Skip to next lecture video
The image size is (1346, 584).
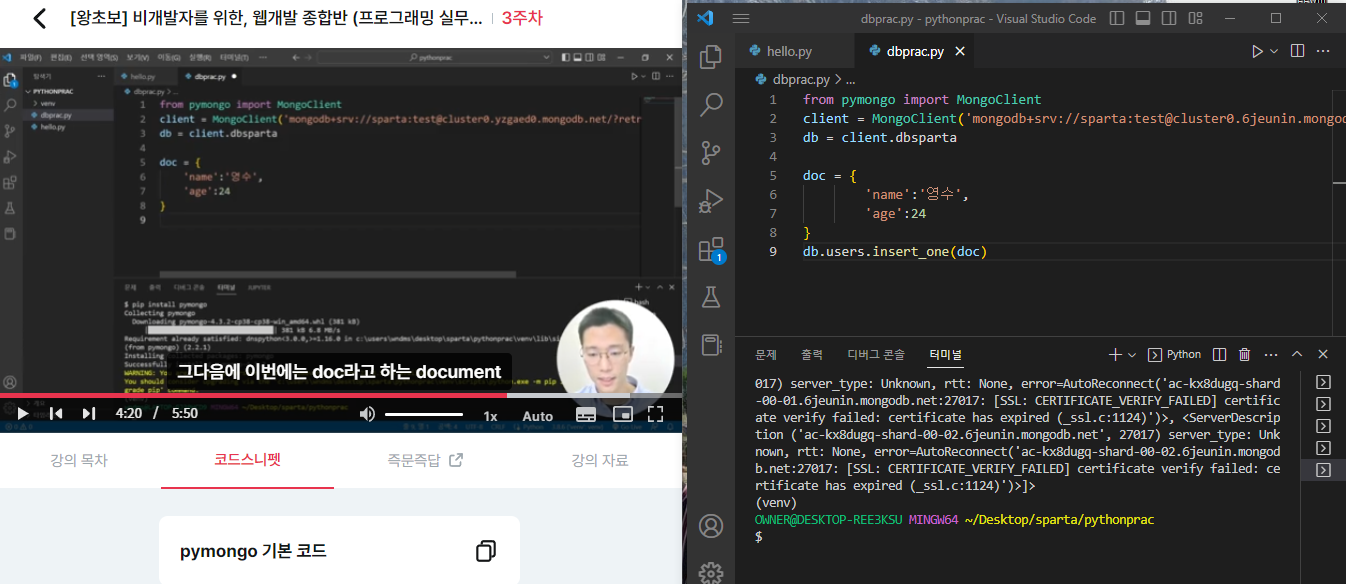click(89, 414)
